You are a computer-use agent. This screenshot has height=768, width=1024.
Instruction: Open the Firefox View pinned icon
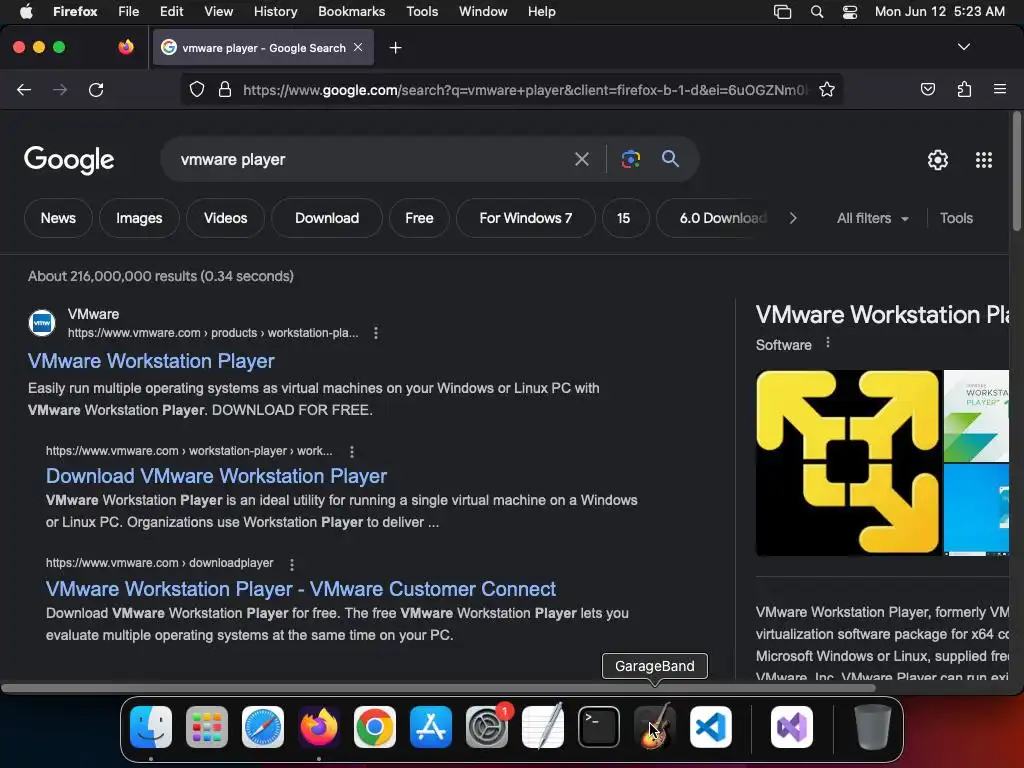(x=126, y=47)
